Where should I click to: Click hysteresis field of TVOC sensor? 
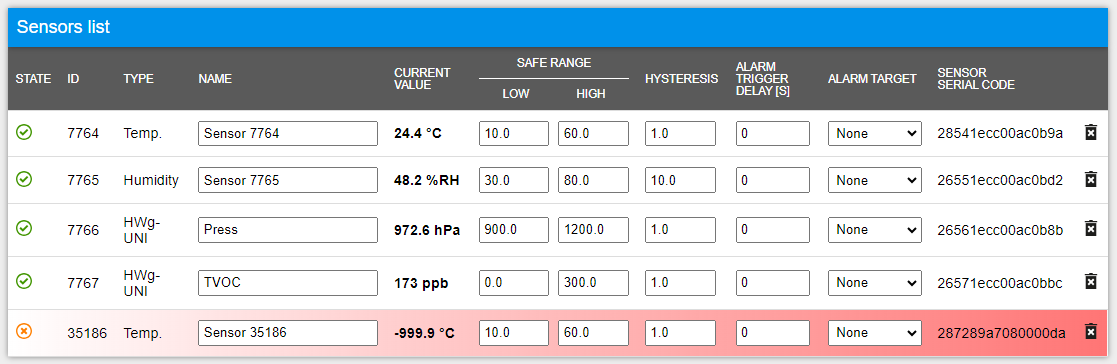tap(680, 283)
